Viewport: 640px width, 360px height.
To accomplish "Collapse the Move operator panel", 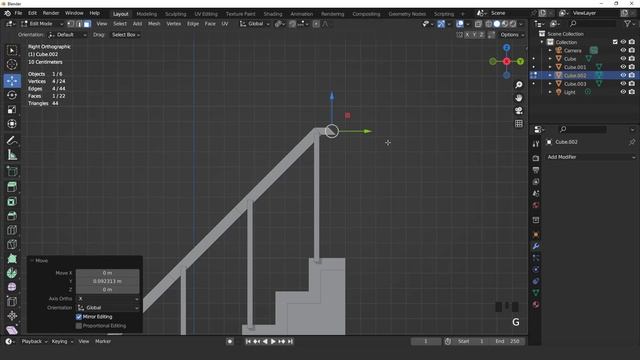I will pos(32,260).
